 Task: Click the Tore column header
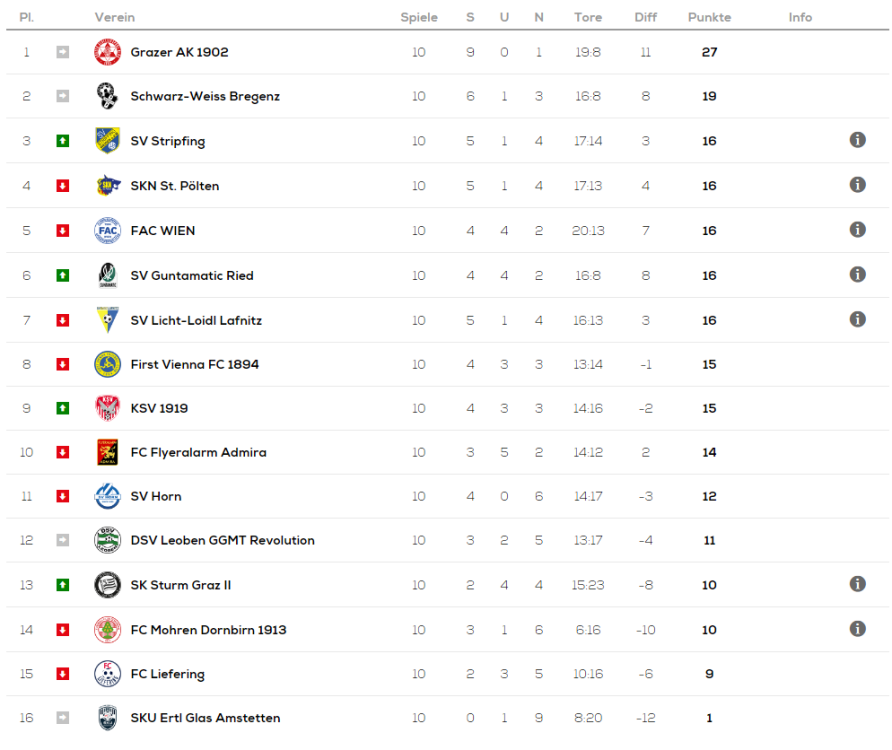[x=588, y=17]
